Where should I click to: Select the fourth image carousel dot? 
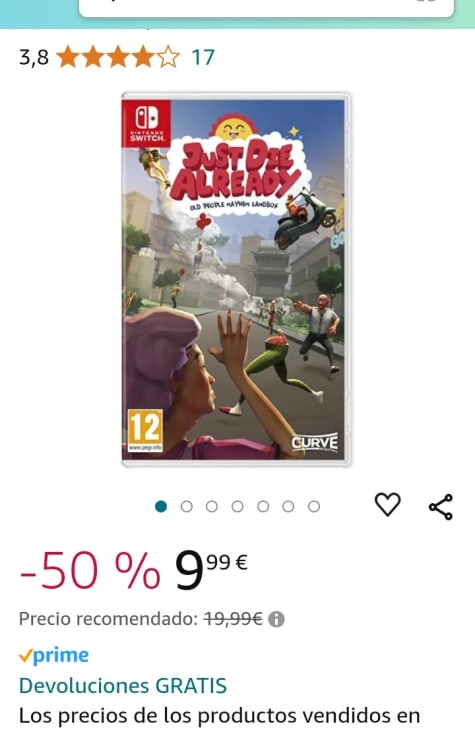(x=238, y=506)
